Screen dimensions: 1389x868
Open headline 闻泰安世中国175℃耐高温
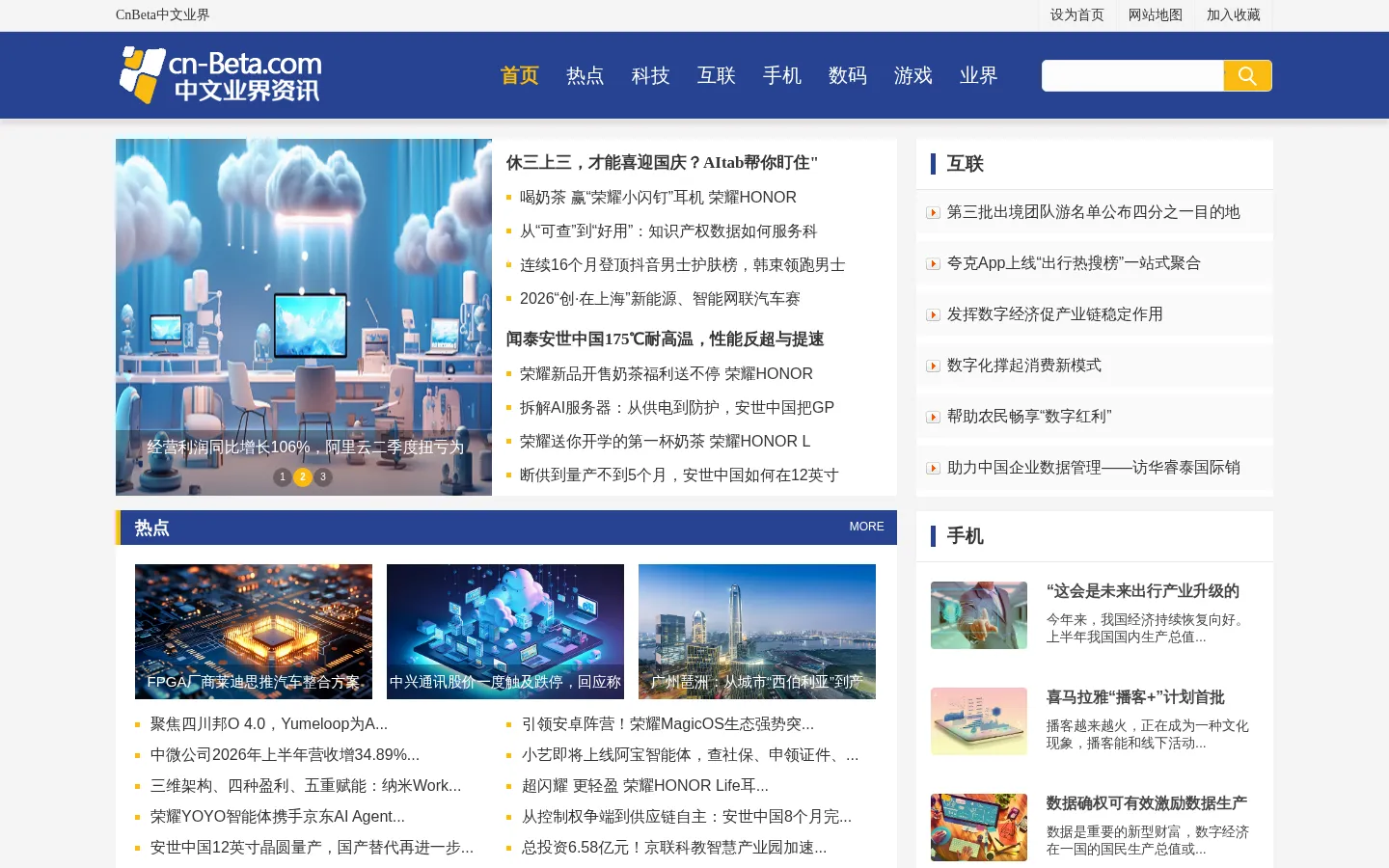point(665,339)
